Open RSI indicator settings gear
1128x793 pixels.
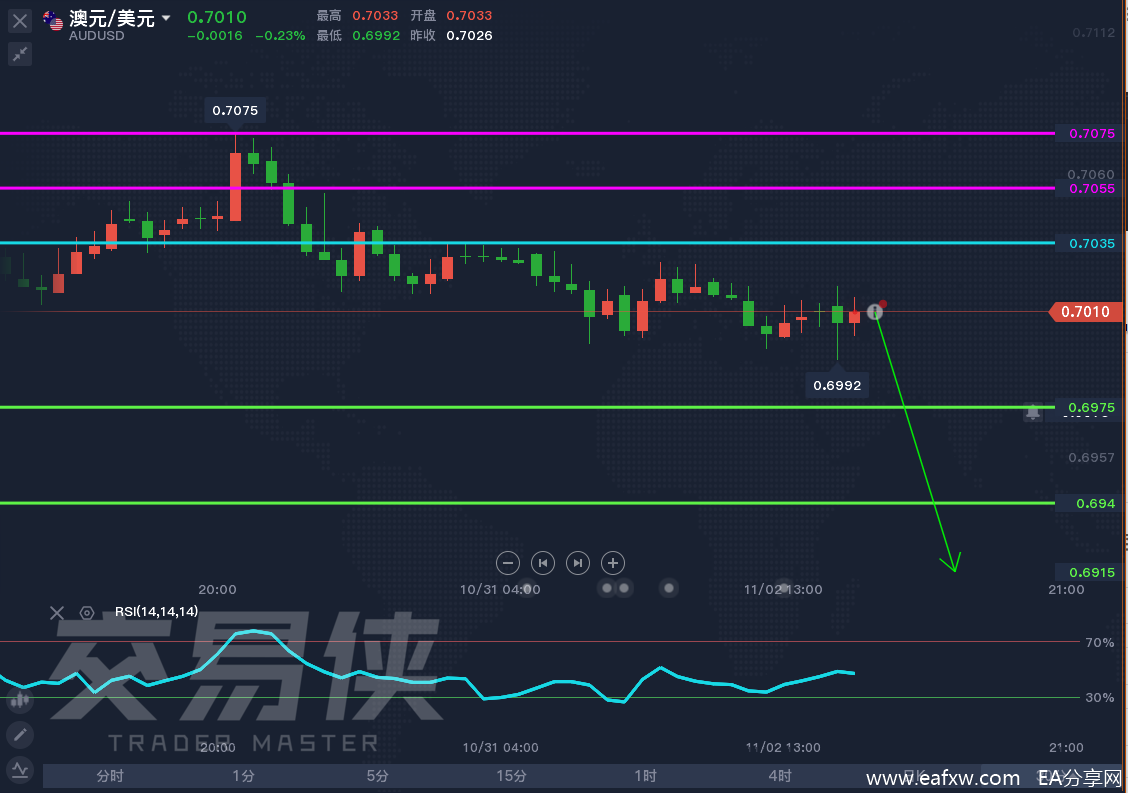click(x=87, y=612)
